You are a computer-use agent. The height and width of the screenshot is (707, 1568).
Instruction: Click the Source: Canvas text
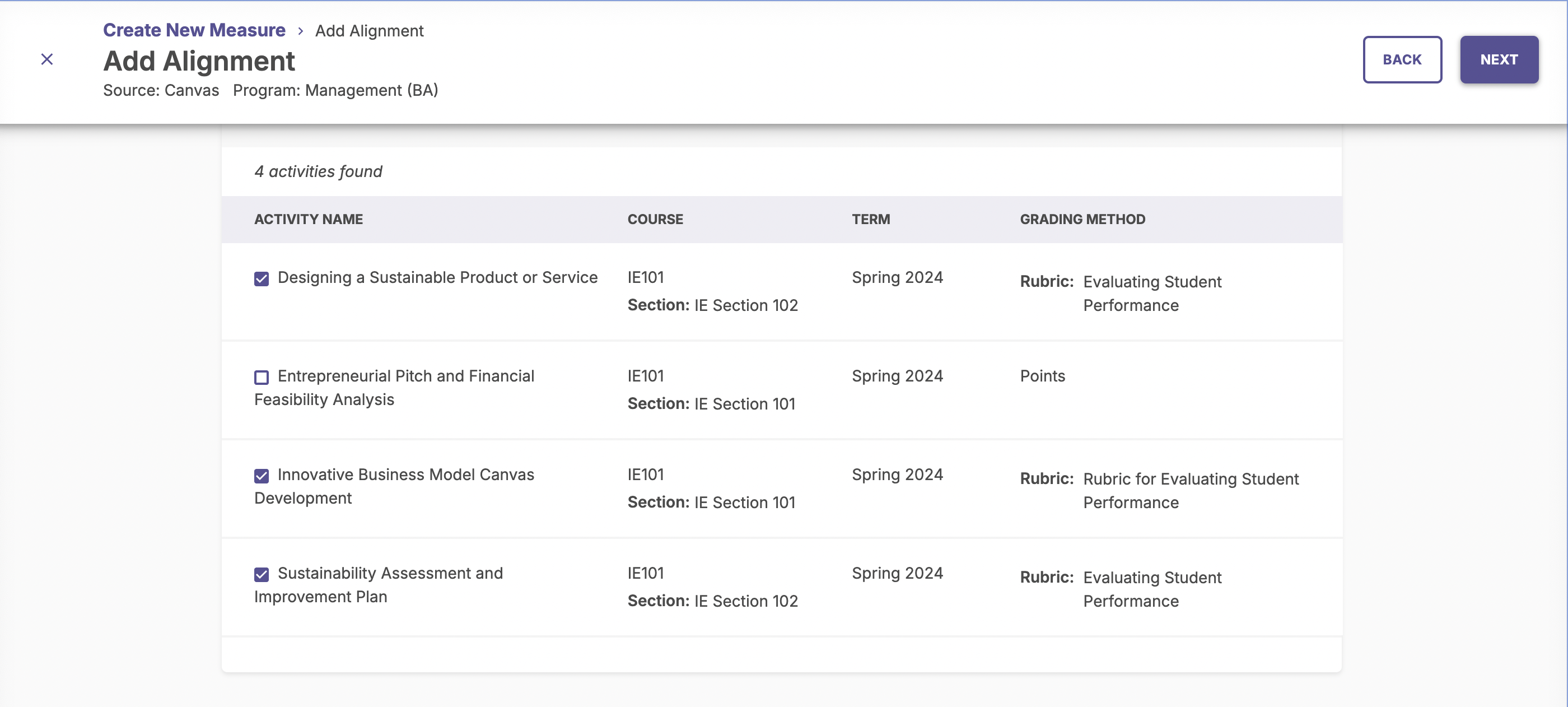[x=161, y=90]
